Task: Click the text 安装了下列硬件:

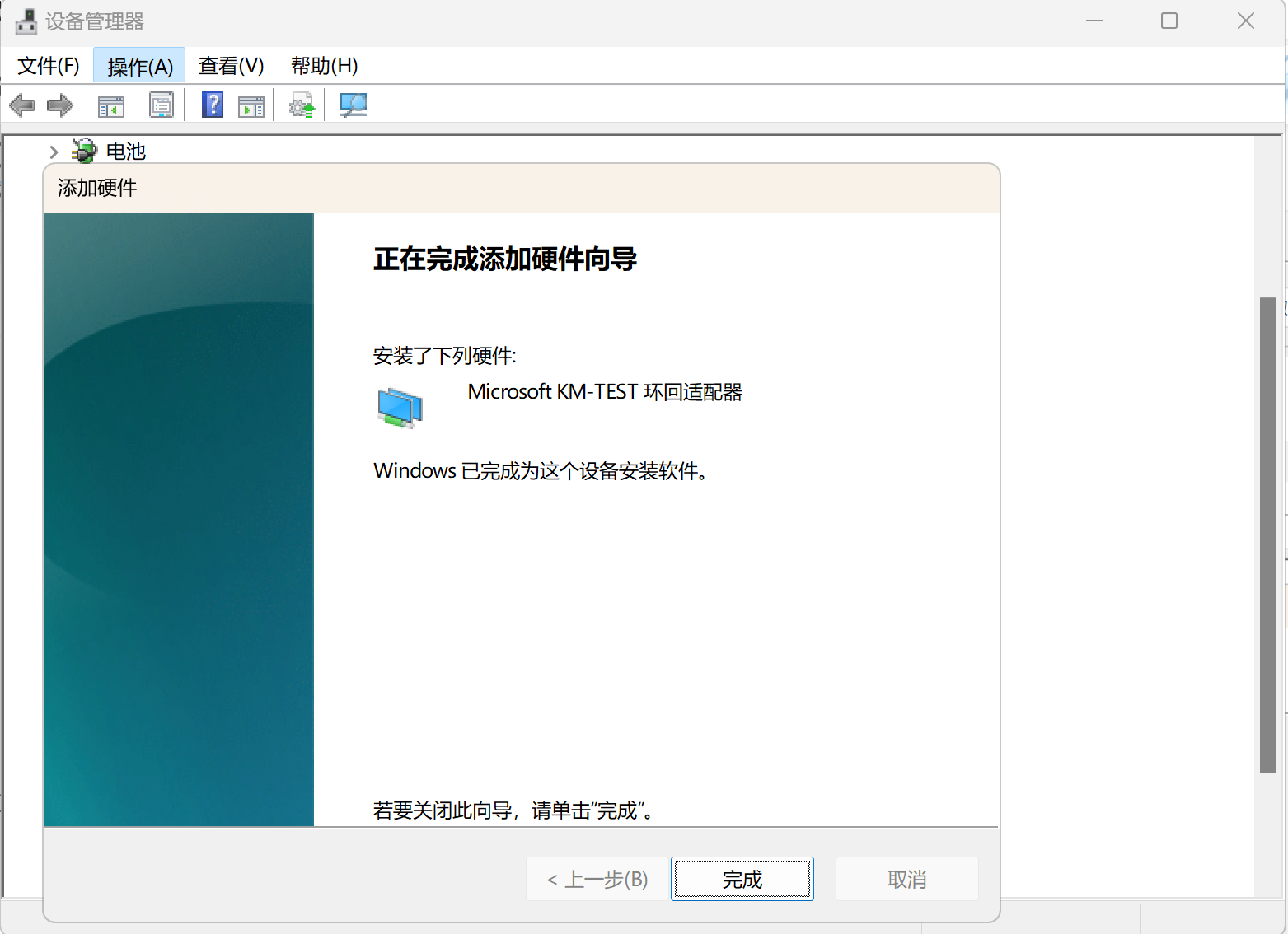Action: 445,356
